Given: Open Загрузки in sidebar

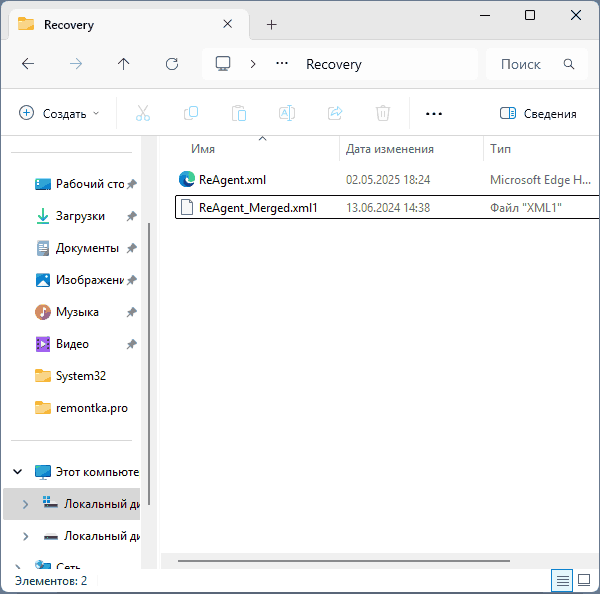Looking at the screenshot, I should click(x=70, y=216).
